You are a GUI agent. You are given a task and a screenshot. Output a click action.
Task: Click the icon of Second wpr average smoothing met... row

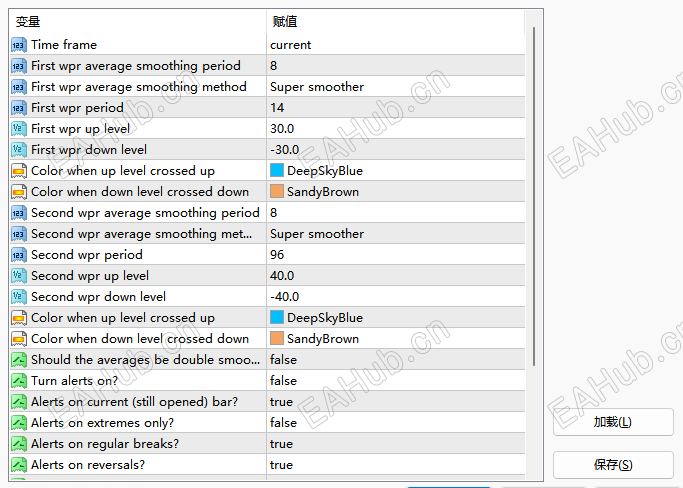tap(19, 234)
